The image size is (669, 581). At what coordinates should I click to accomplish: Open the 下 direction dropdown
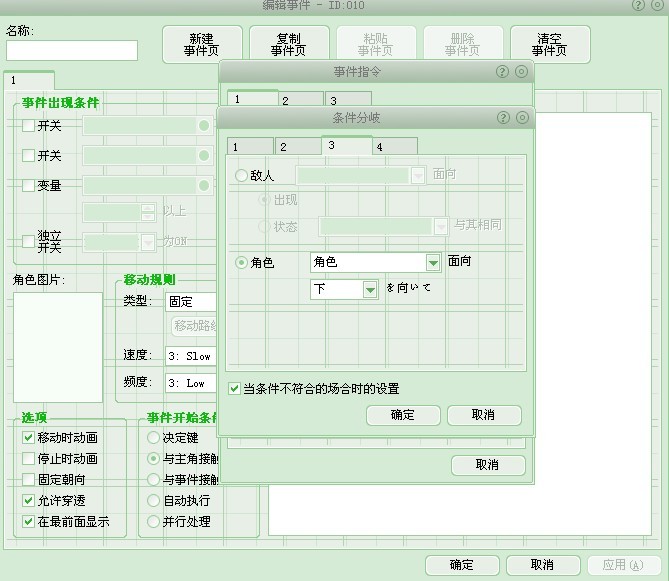point(344,289)
